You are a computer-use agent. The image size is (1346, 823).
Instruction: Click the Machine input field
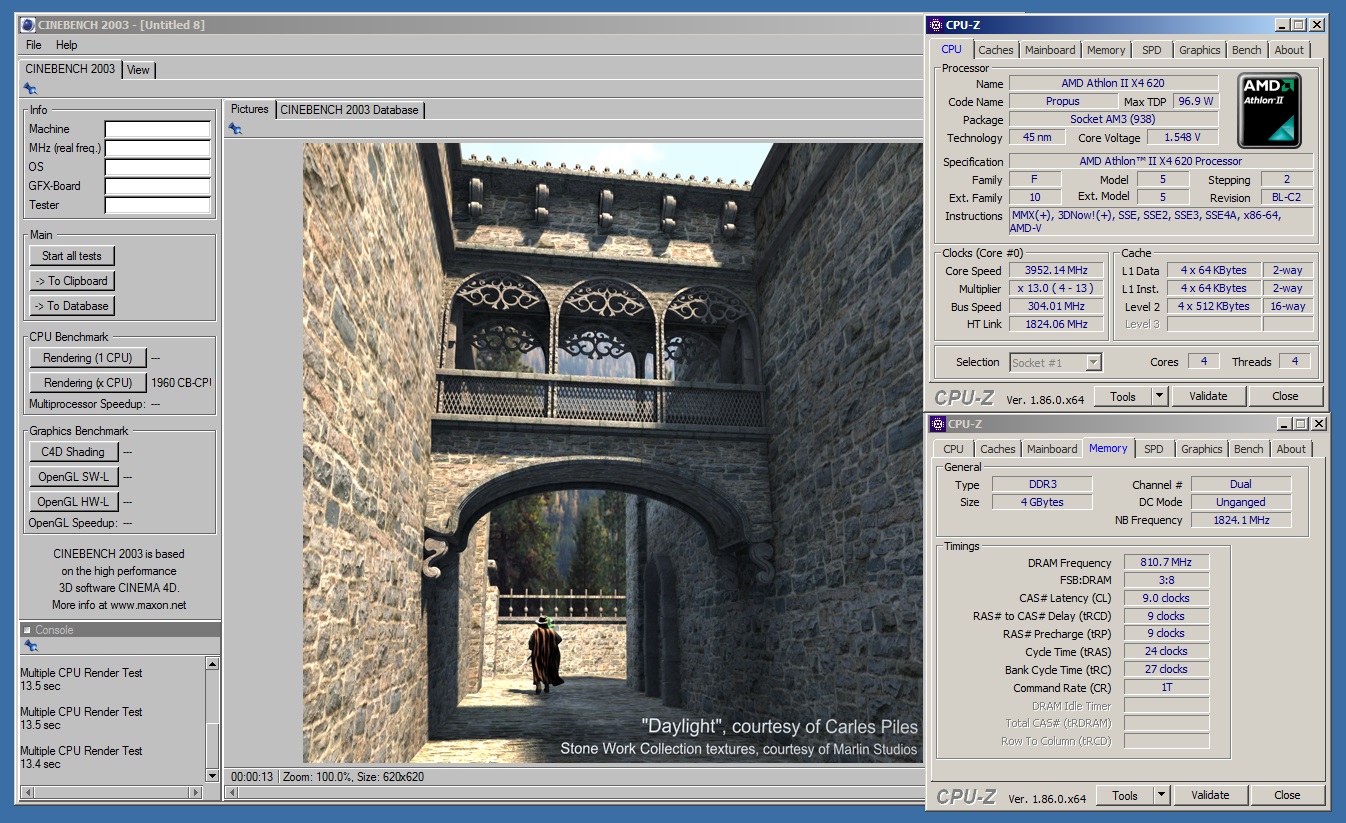[x=158, y=129]
